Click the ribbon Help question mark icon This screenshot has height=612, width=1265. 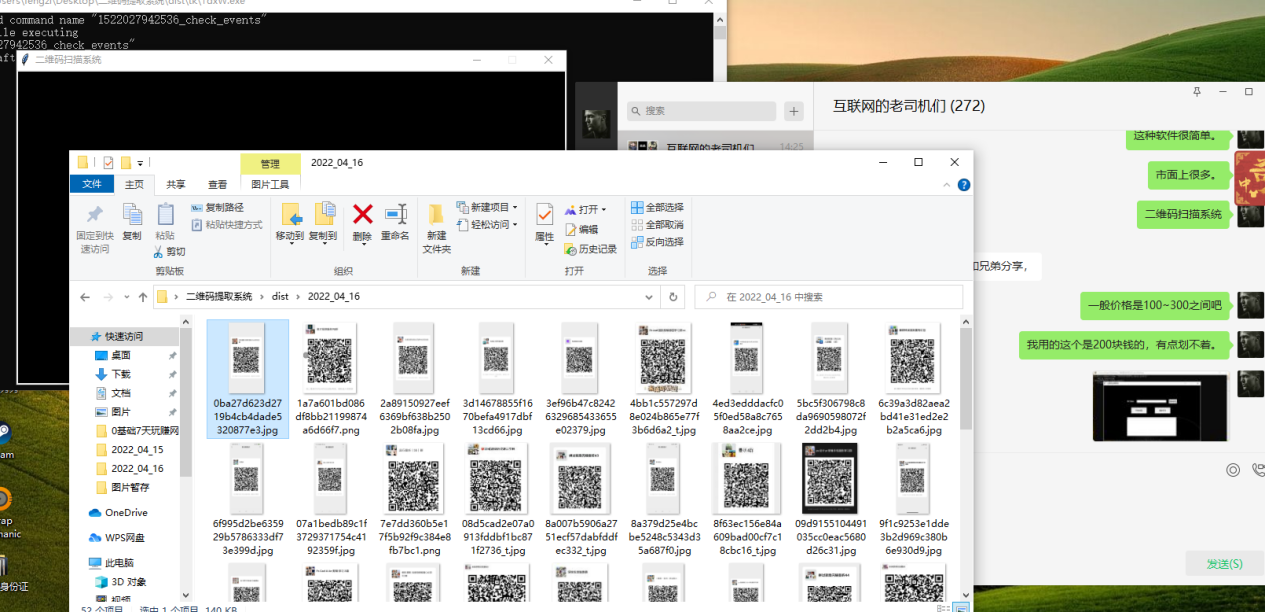pyautogui.click(x=963, y=184)
